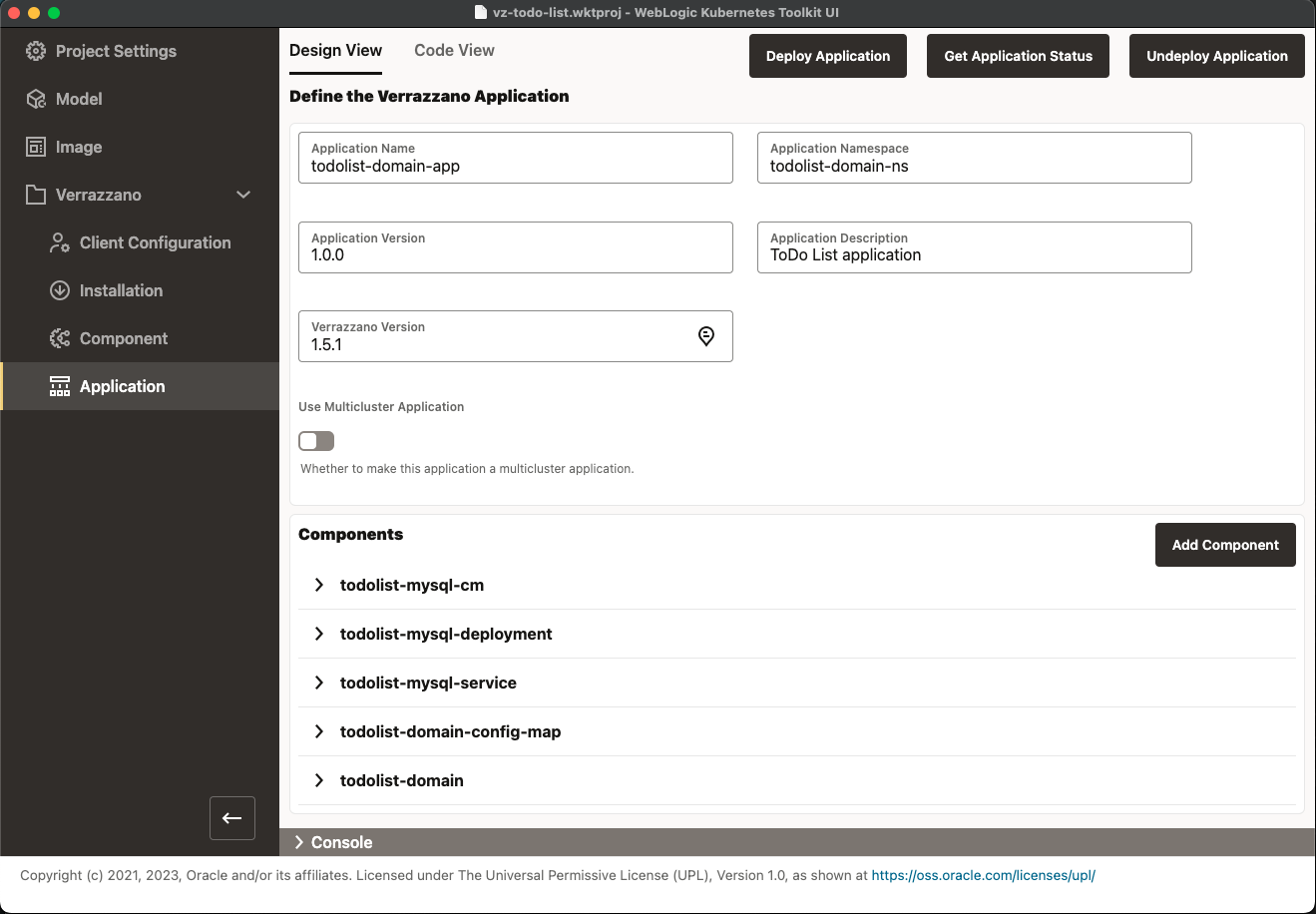Switch to the Design View tab
This screenshot has height=914, width=1316.
(335, 51)
